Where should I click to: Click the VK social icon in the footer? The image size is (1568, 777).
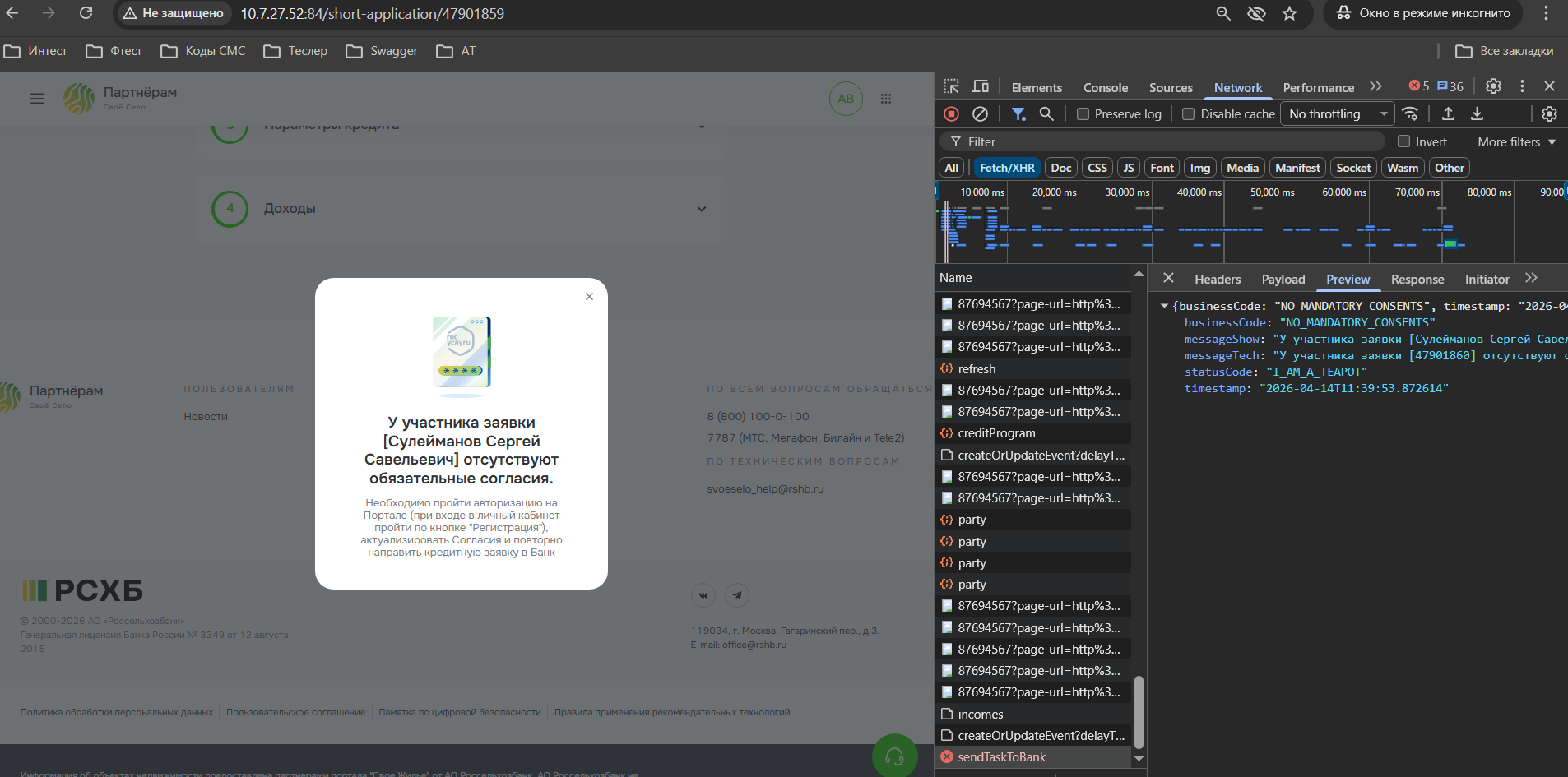tap(703, 595)
